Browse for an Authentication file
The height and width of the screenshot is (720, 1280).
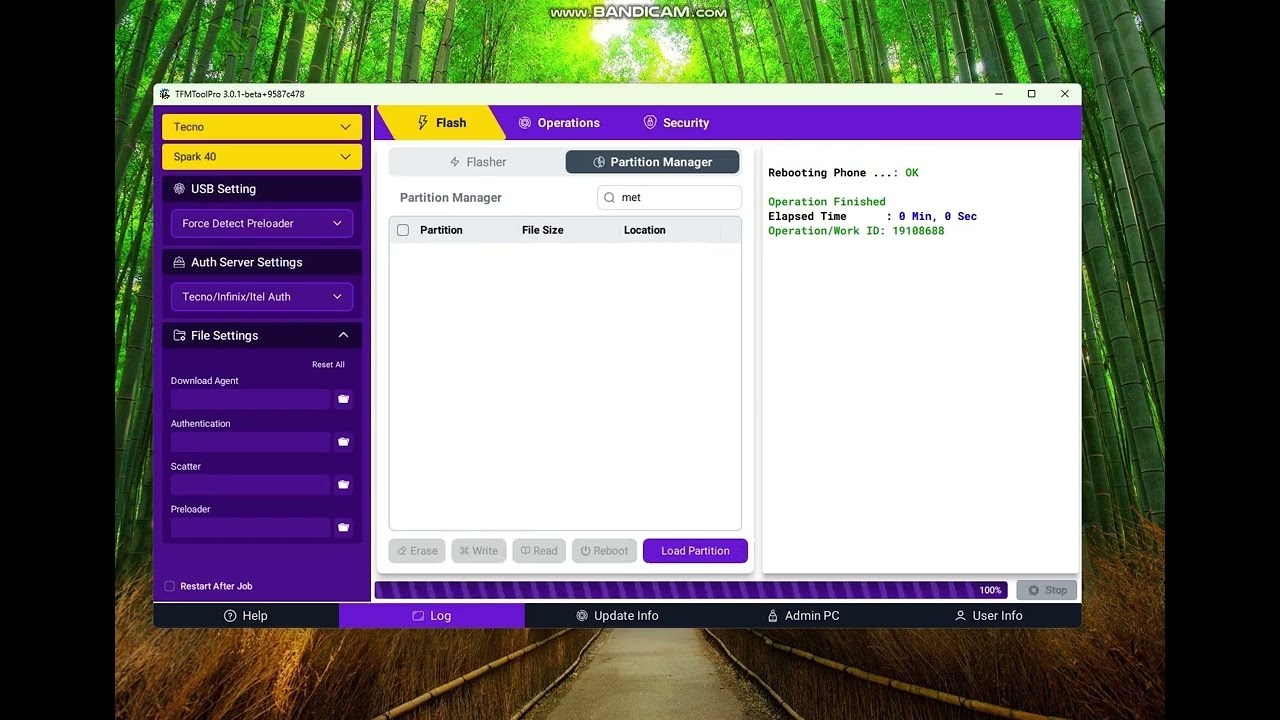pos(343,442)
